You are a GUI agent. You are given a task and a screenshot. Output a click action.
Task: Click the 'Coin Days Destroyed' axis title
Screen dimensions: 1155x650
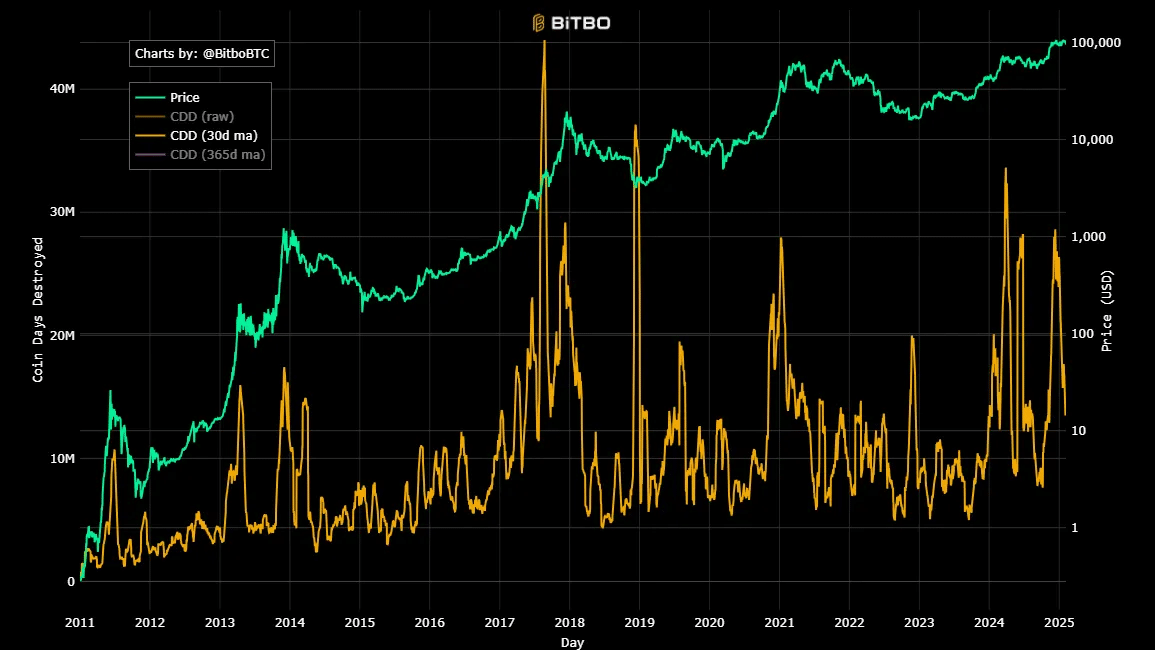(38, 310)
